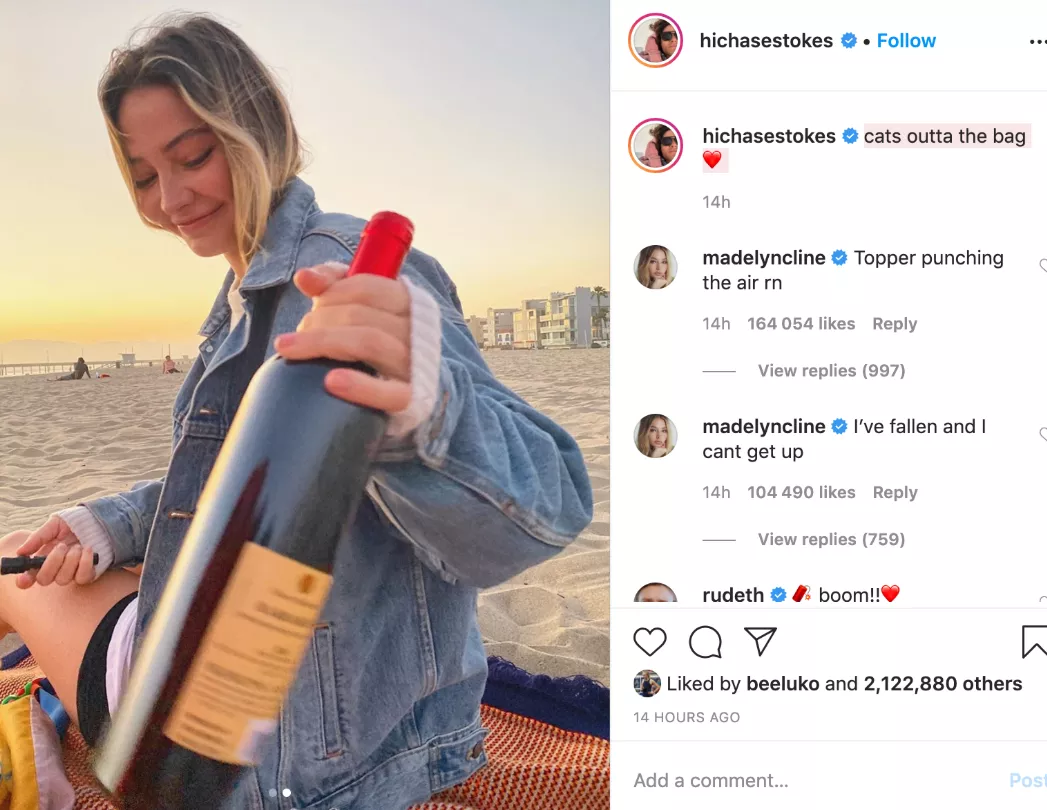Image resolution: width=1047 pixels, height=810 pixels.
Task: Open hichasestokes profile picture in the header
Action: [x=655, y=41]
